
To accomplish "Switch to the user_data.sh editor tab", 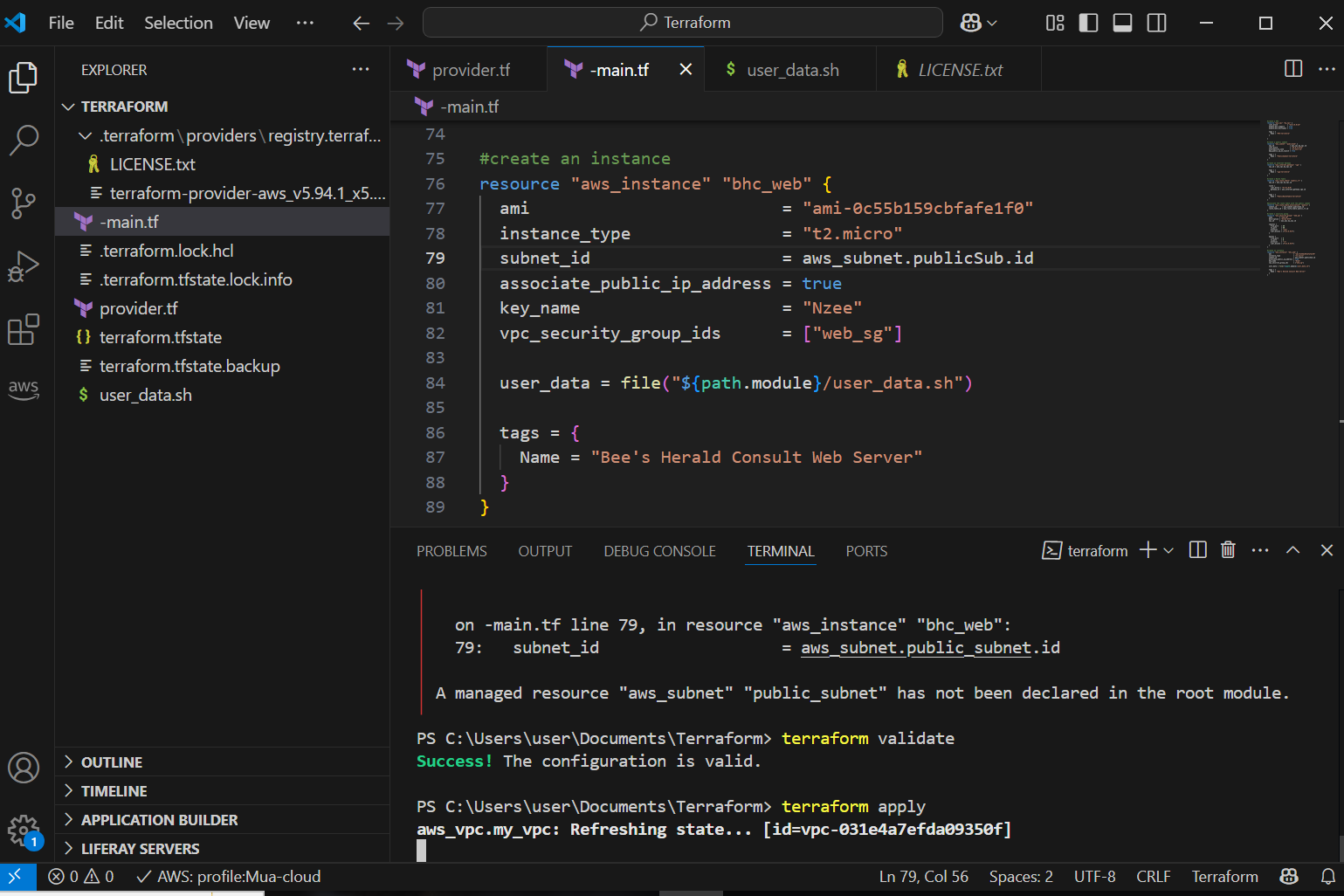I will (x=791, y=70).
